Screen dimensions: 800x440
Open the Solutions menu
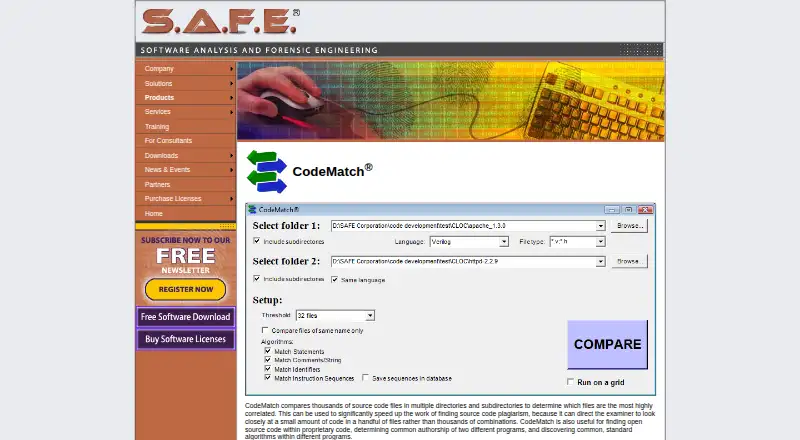click(x=185, y=83)
